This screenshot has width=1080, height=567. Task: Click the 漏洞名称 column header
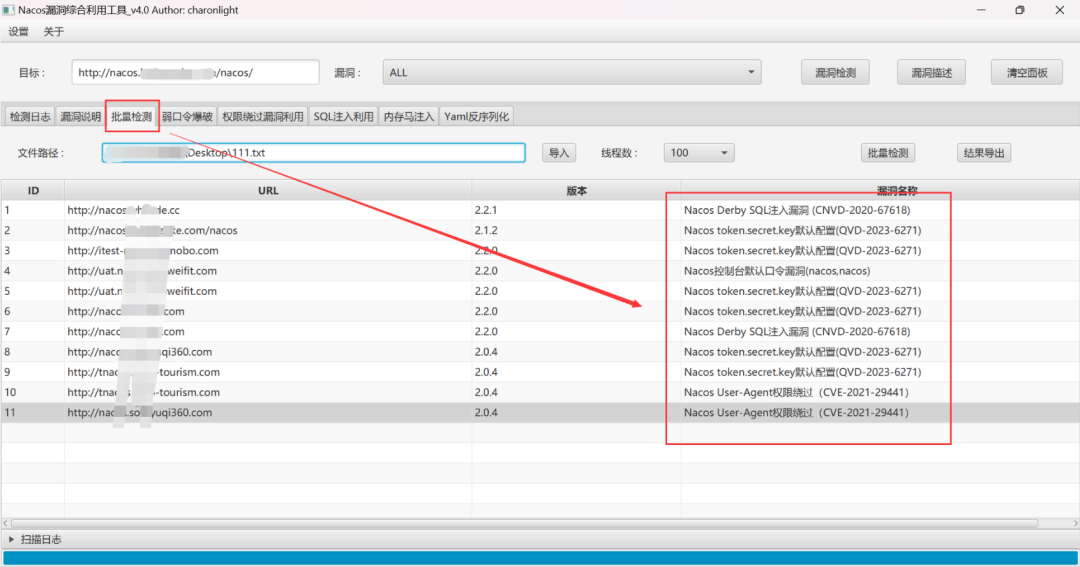[x=897, y=191]
